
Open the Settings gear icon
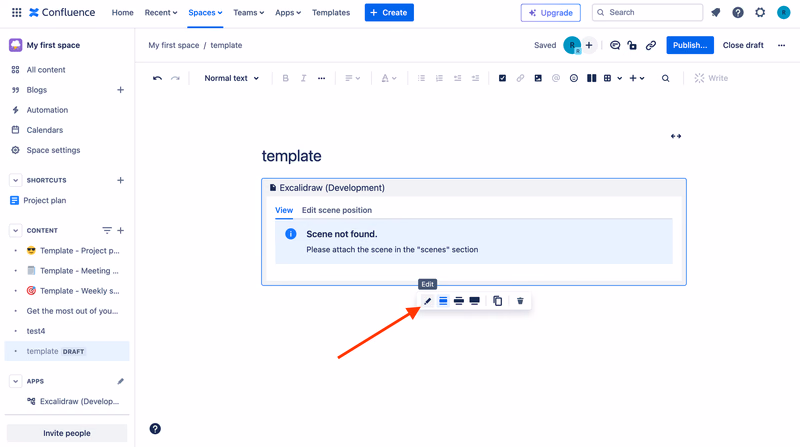pos(760,12)
